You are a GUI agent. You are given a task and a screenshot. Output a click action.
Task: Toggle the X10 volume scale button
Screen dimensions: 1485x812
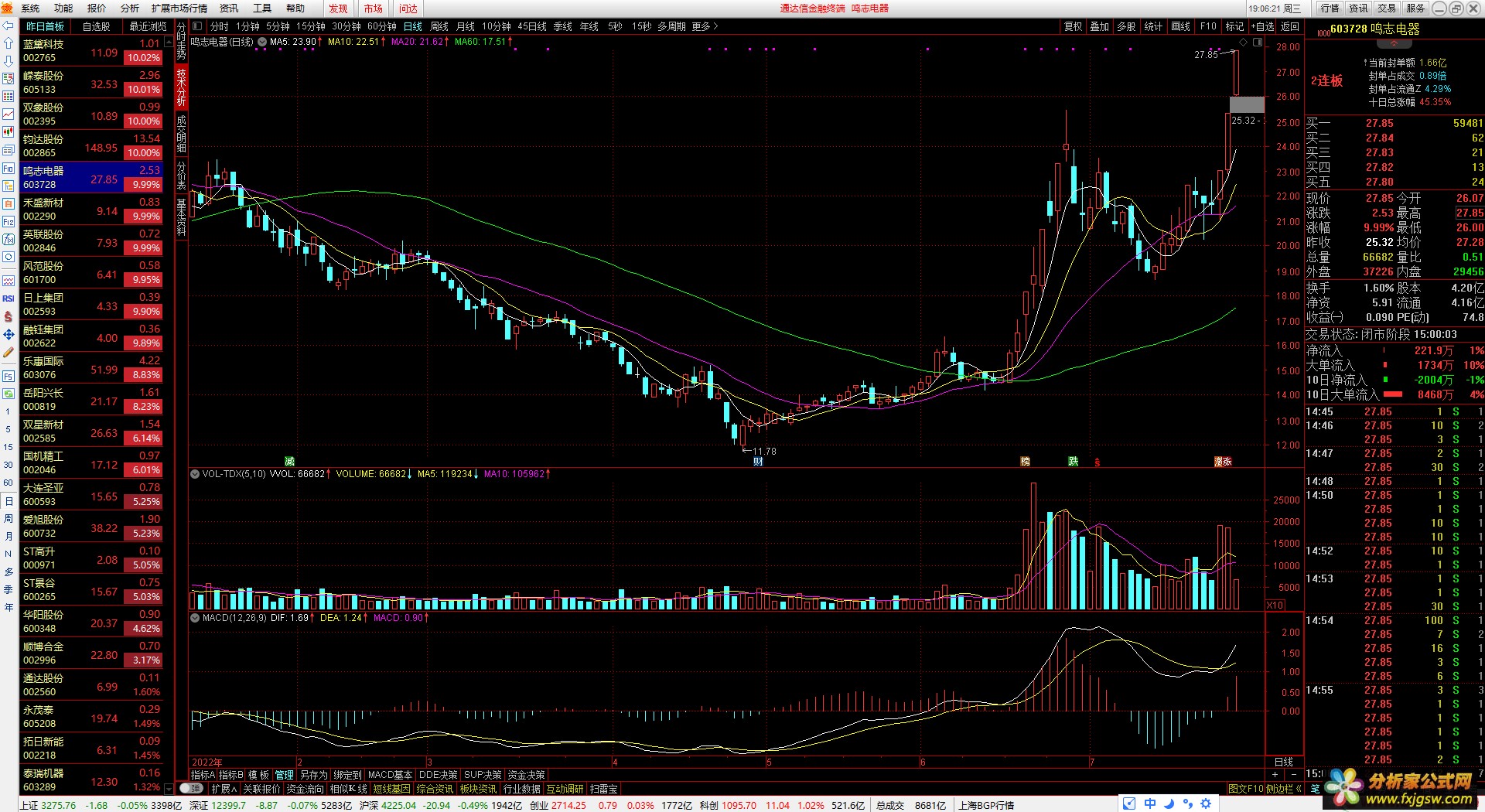point(1275,606)
